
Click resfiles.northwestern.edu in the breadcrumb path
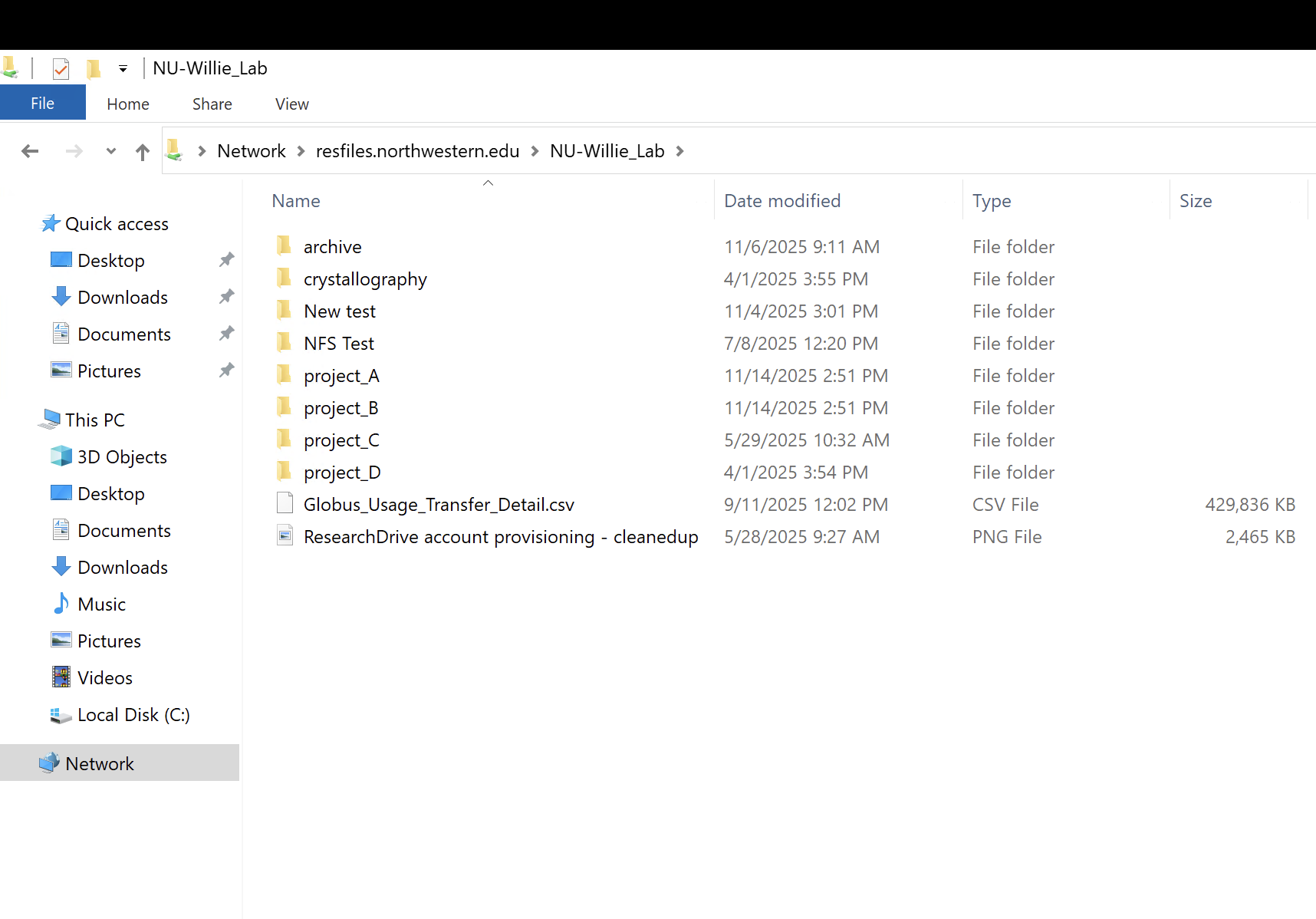(x=417, y=151)
